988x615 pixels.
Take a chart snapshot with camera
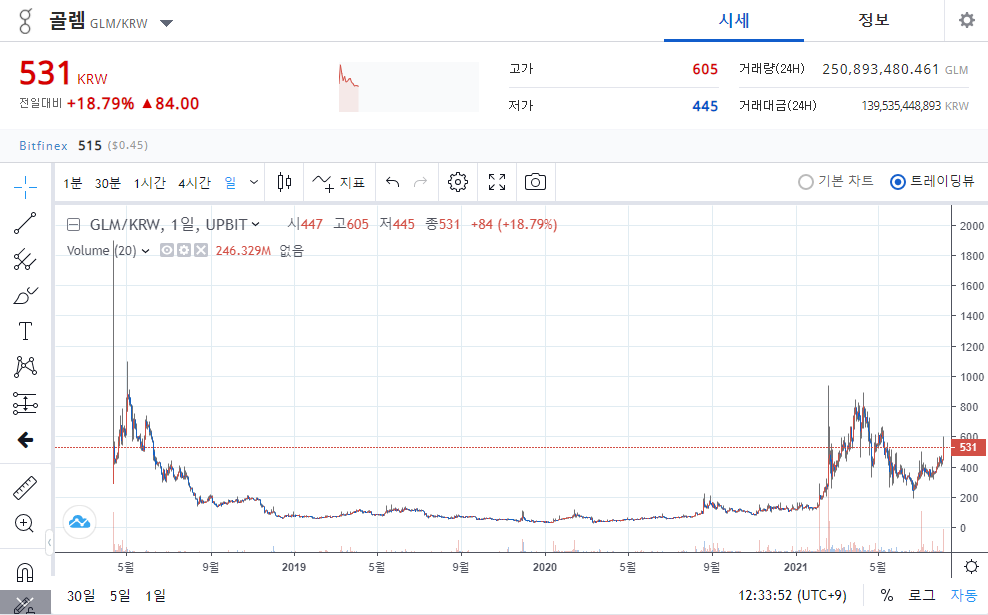(x=535, y=182)
